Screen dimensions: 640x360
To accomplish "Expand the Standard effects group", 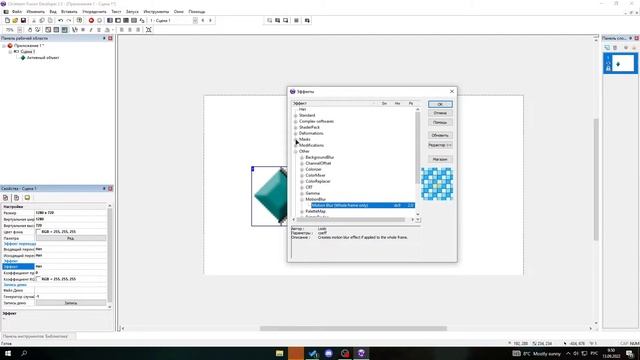I will (296, 116).
